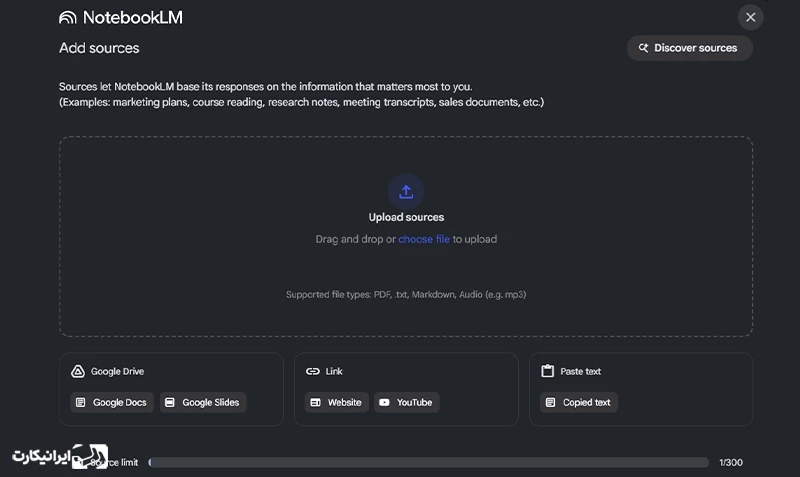Follow the choose file link

(424, 239)
